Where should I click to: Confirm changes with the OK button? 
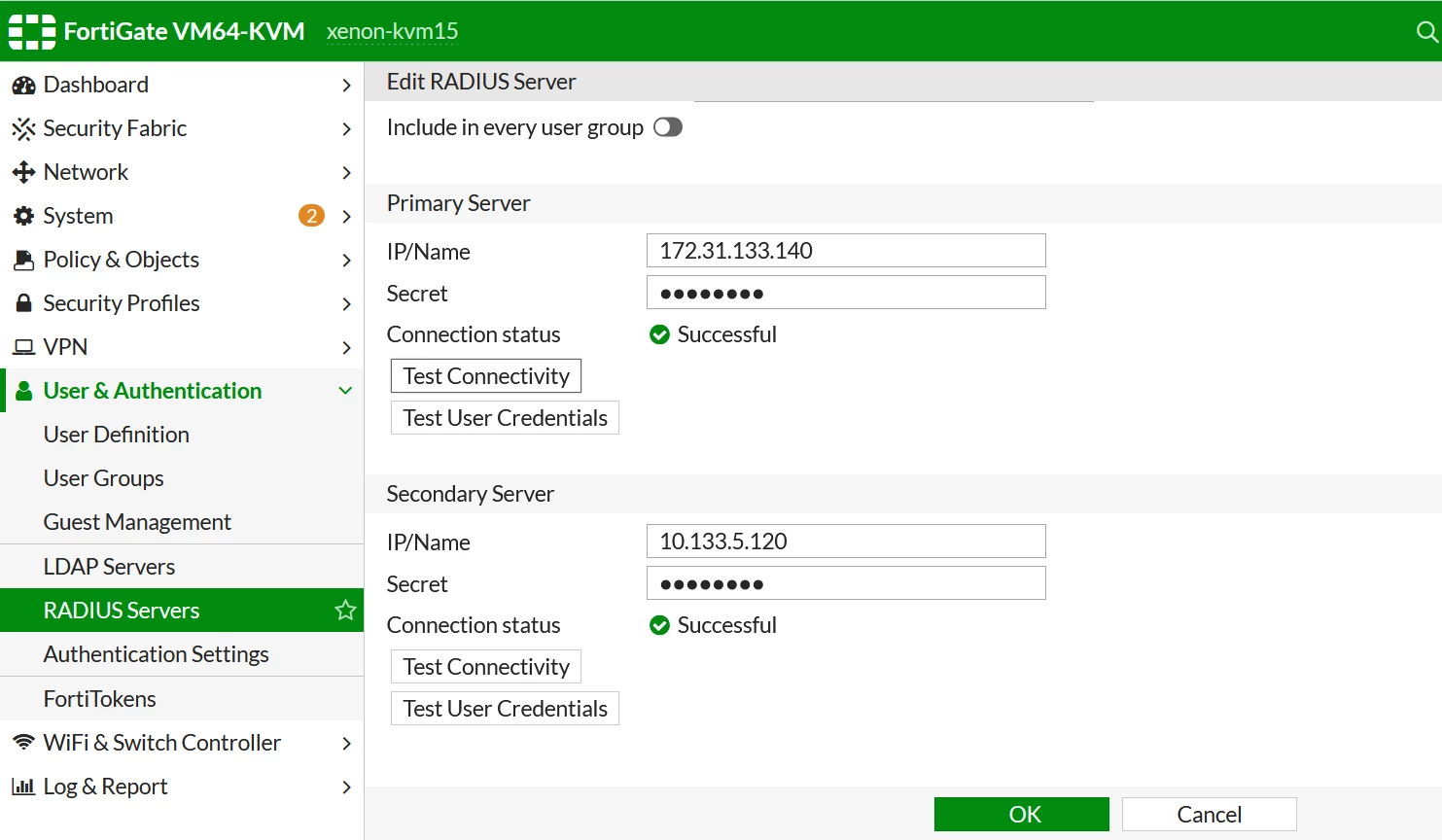point(1022,815)
